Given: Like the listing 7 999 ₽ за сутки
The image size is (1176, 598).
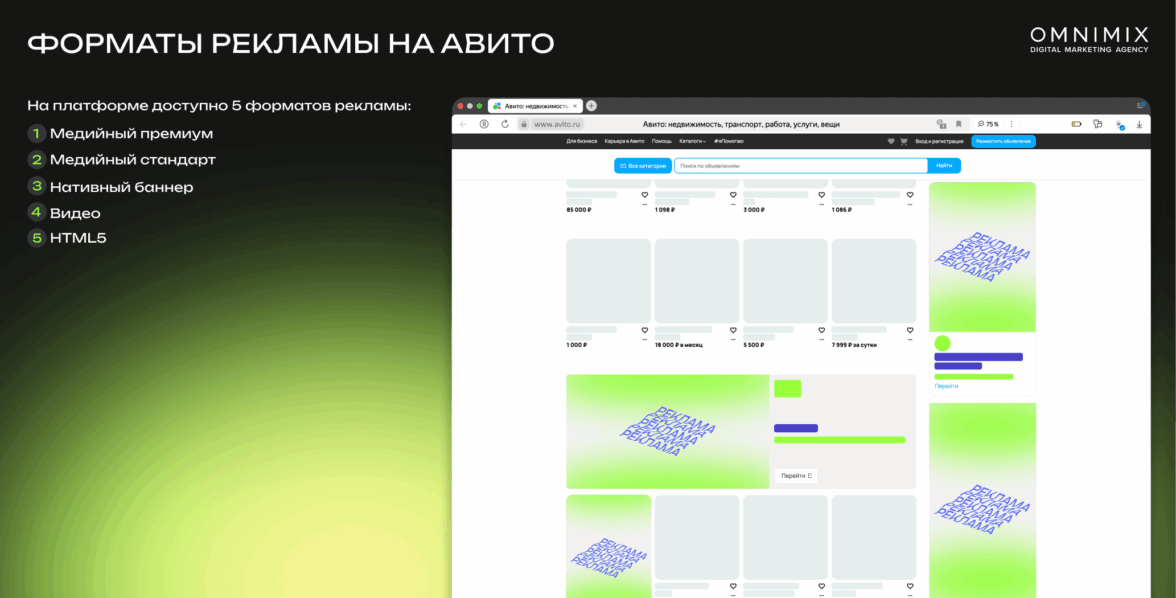Looking at the screenshot, I should [x=910, y=330].
